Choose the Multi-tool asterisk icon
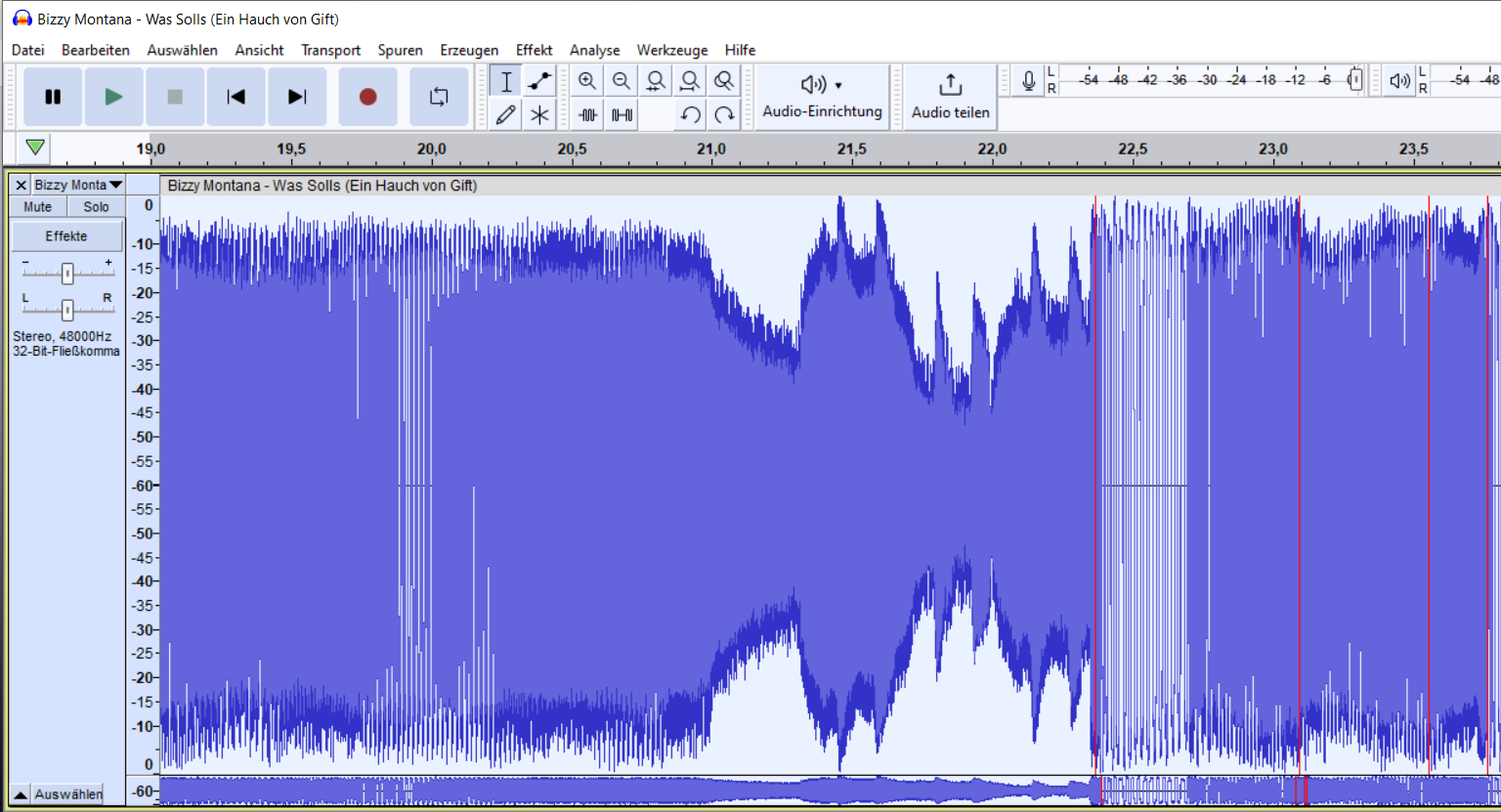The image size is (1501, 812). pos(539,115)
